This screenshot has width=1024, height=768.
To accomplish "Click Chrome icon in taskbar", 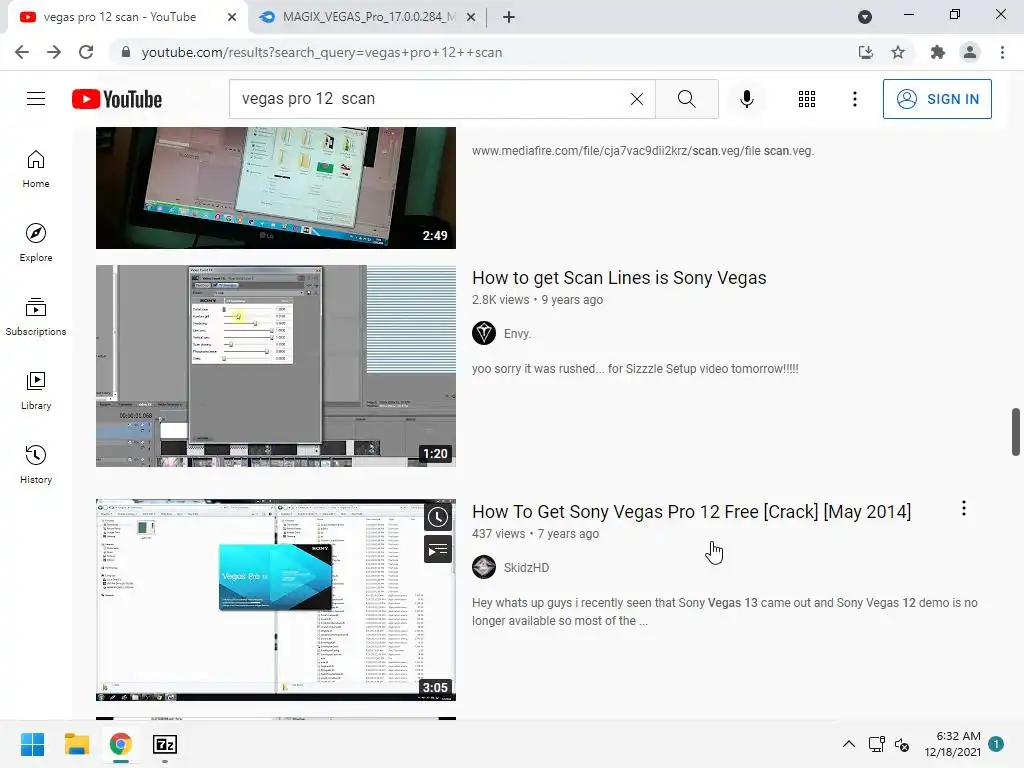I will [x=120, y=744].
